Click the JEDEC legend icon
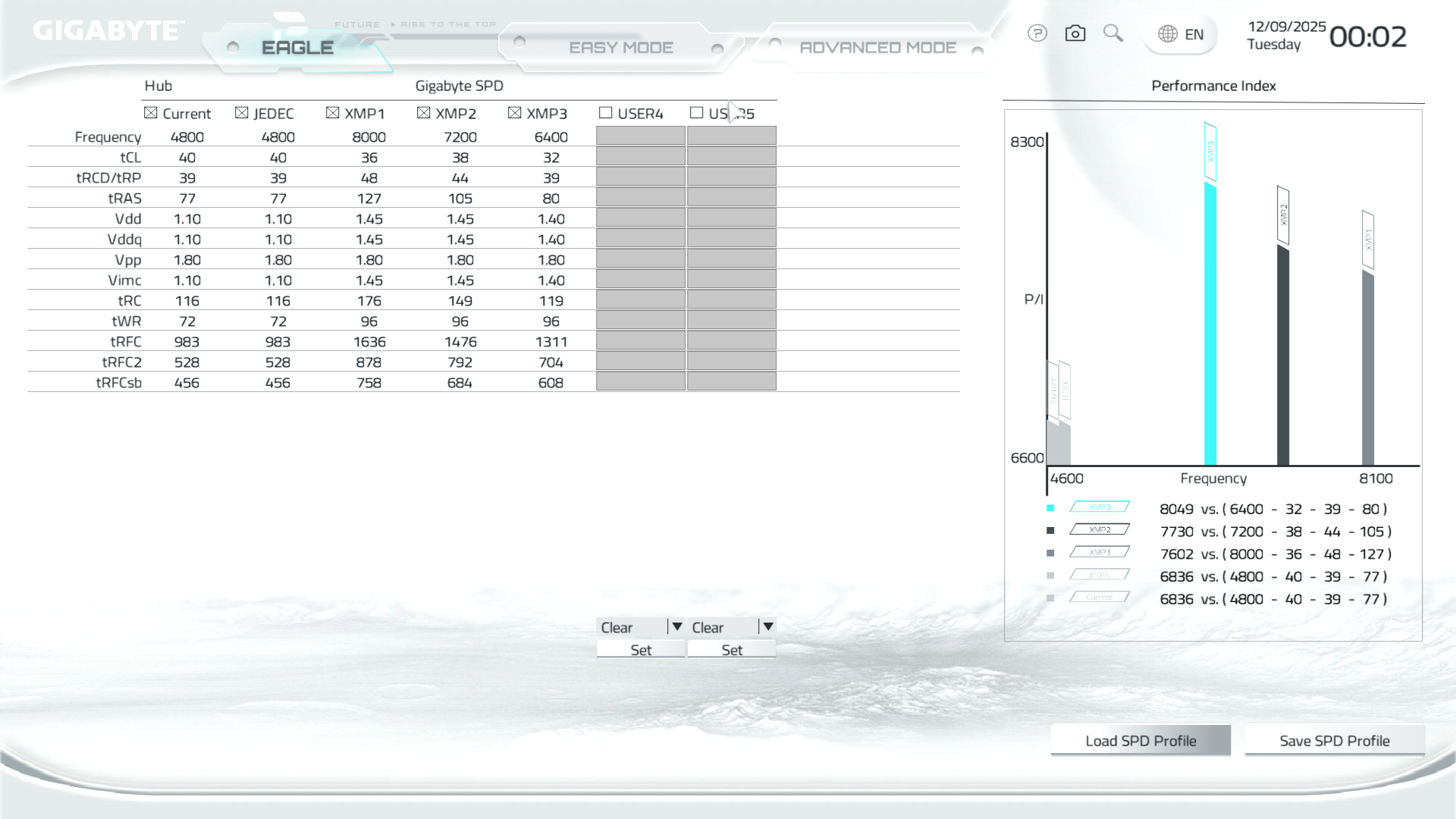The image size is (1456, 819). (1100, 575)
